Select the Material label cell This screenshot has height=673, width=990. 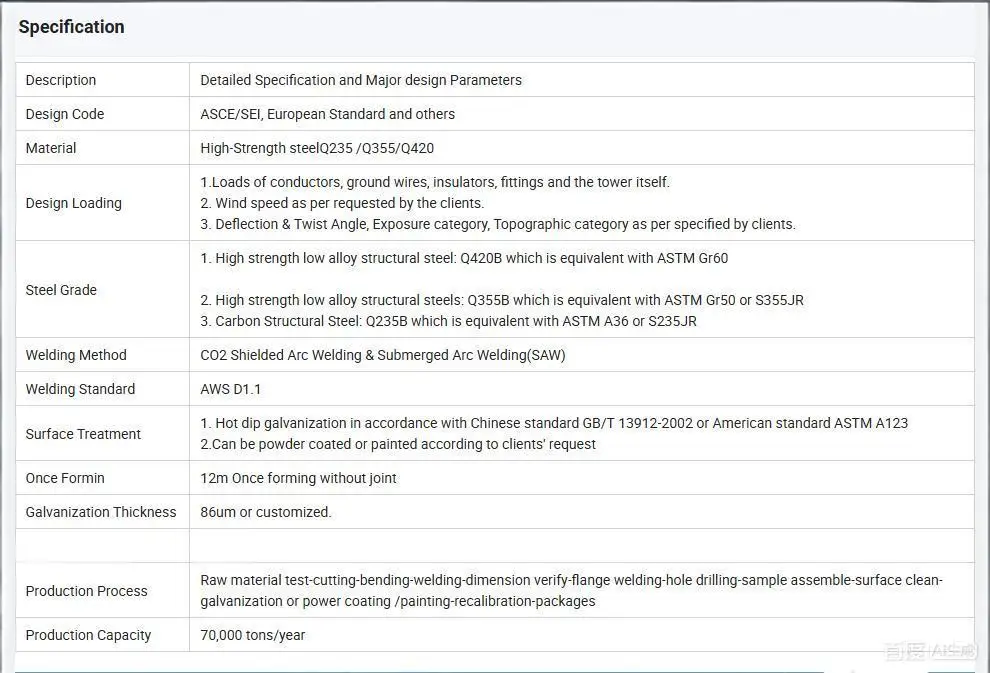point(102,148)
